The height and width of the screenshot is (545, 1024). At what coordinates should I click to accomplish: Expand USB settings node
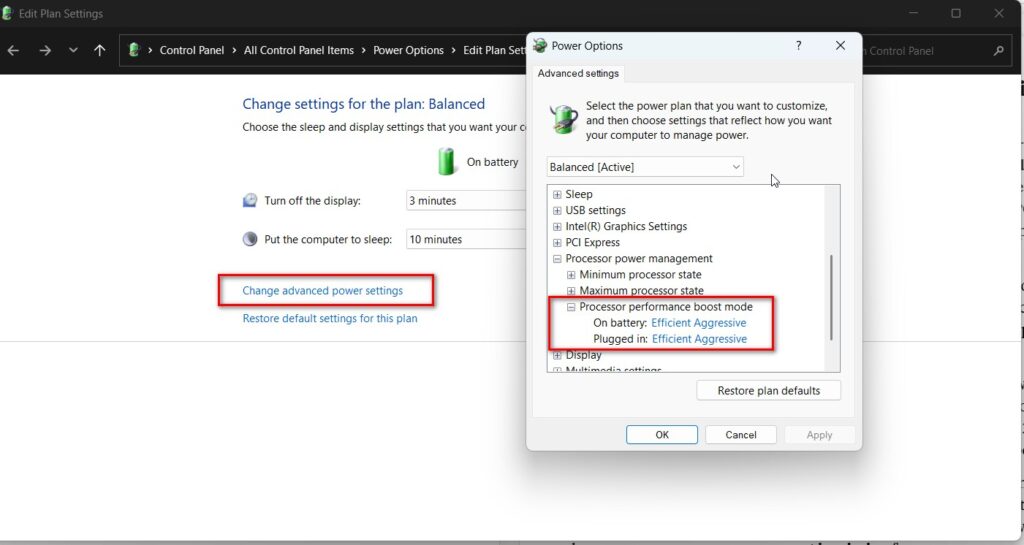pyautogui.click(x=557, y=210)
